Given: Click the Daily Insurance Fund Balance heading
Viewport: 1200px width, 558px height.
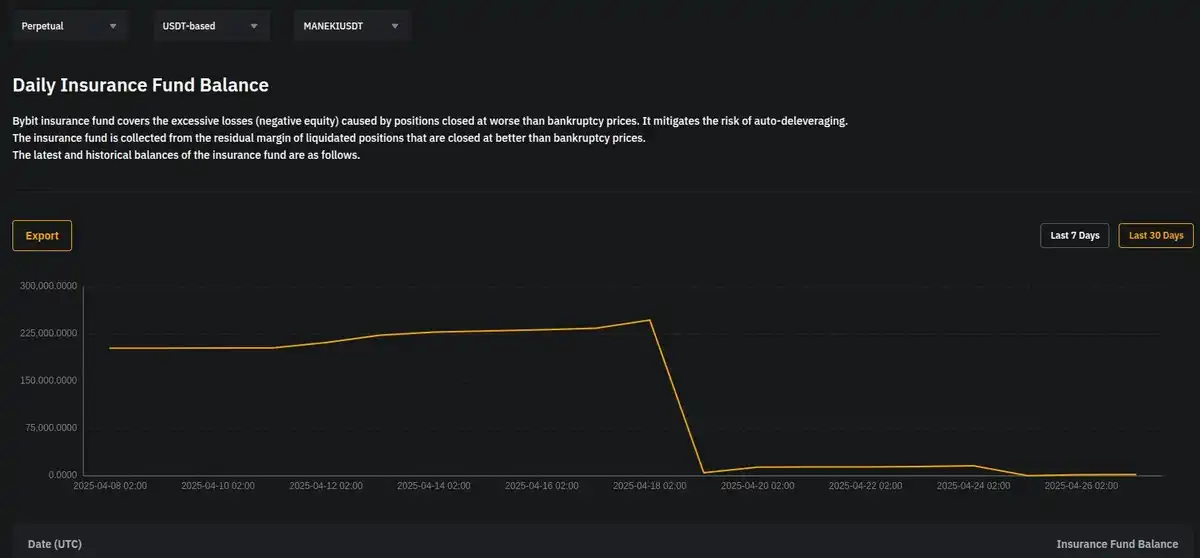Looking at the screenshot, I should [x=140, y=86].
